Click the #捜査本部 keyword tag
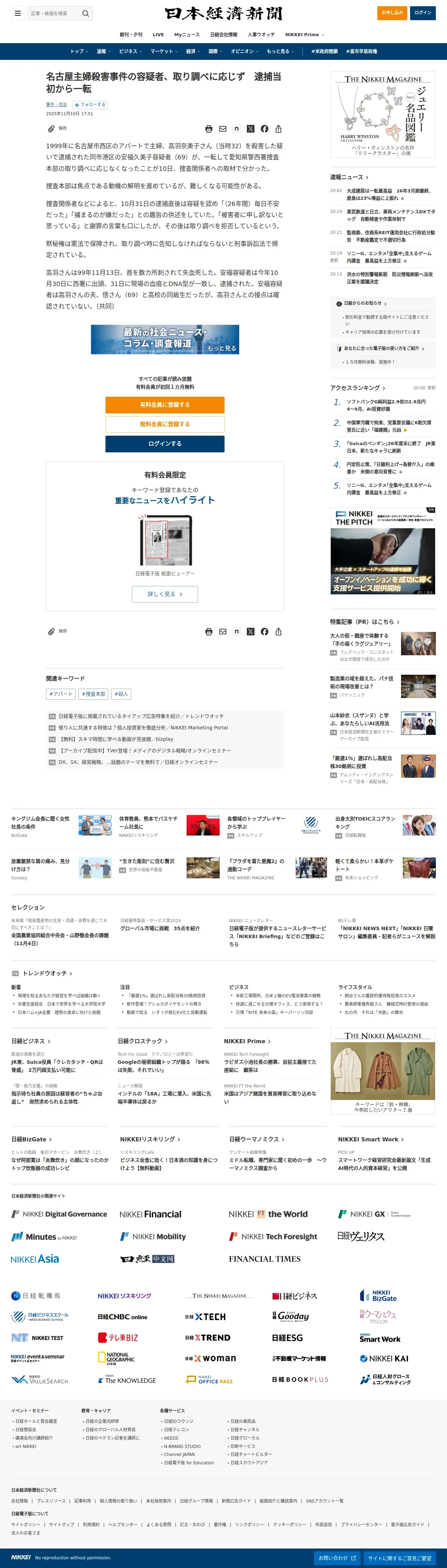 (93, 694)
